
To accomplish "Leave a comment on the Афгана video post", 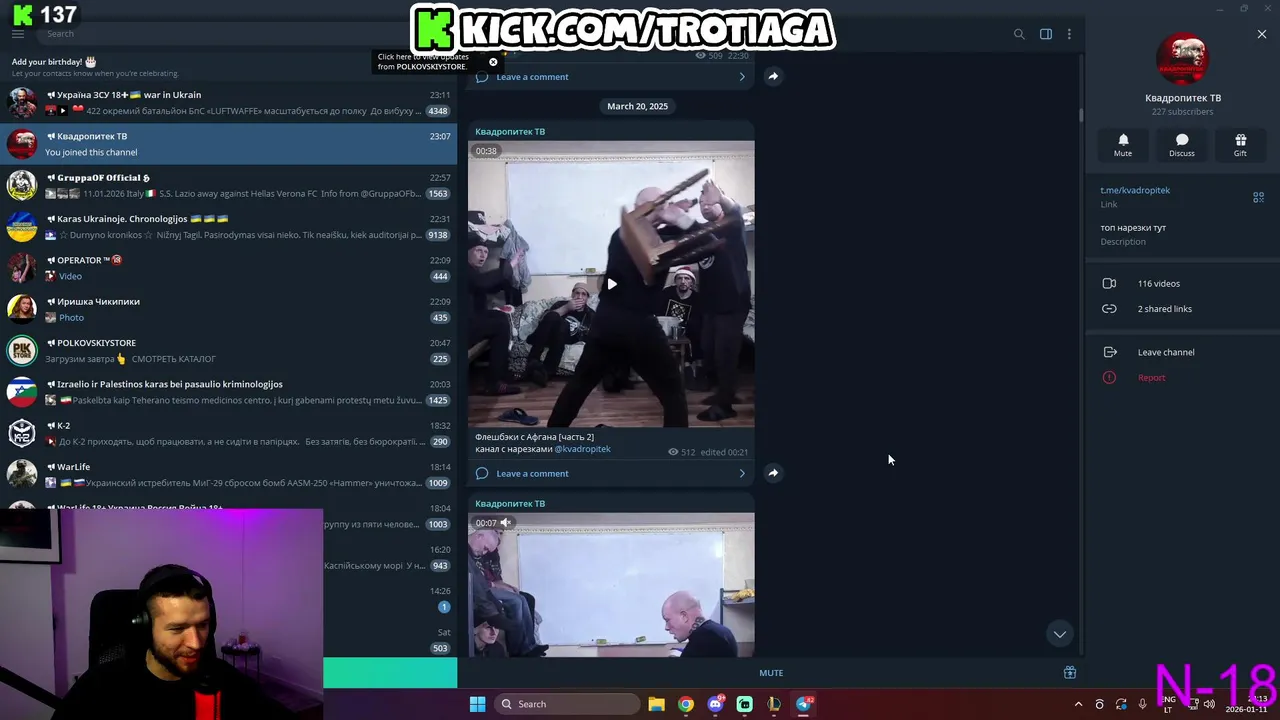I will 532,474.
